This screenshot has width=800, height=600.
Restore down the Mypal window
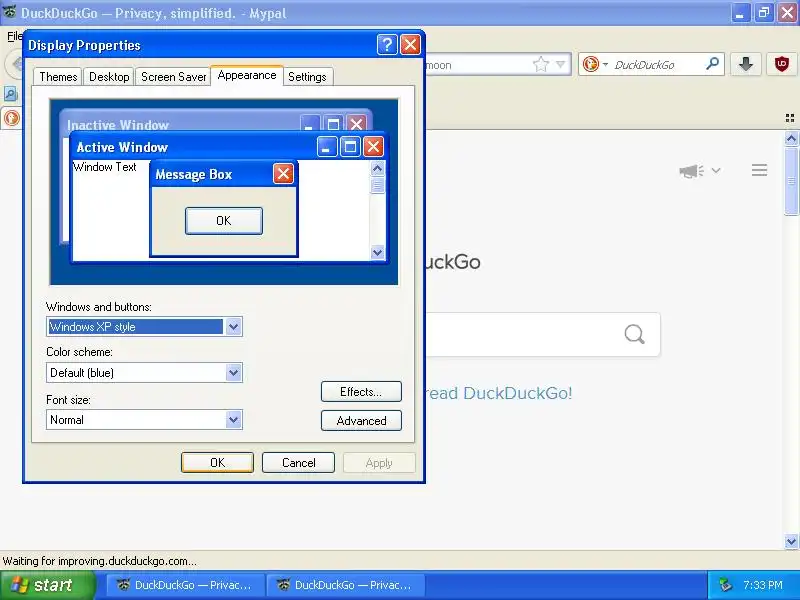tap(764, 13)
